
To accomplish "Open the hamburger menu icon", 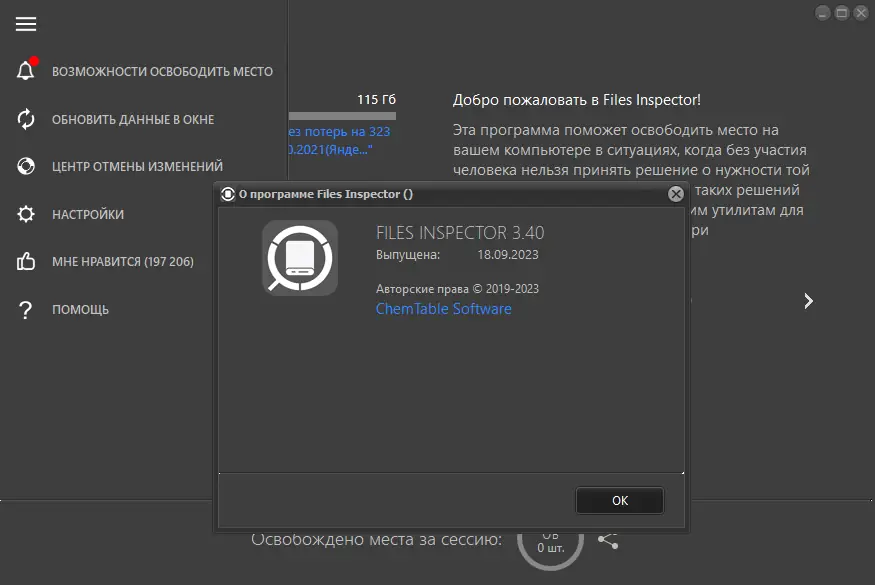I will point(26,24).
